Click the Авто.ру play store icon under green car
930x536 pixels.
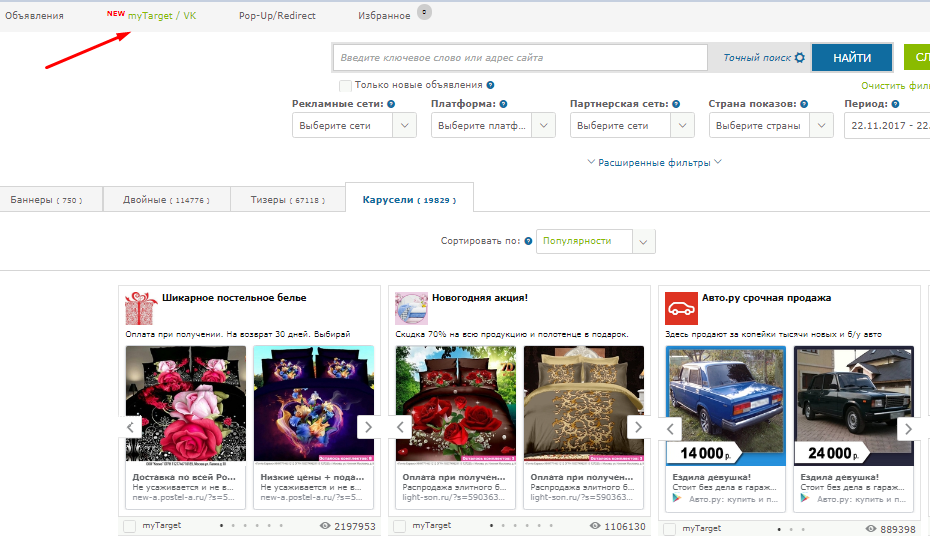tap(805, 499)
